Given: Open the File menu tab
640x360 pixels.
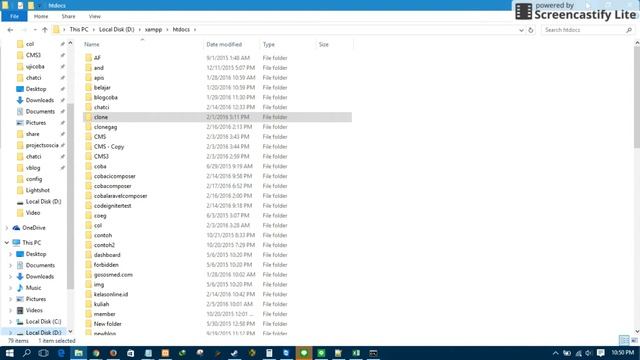Looking at the screenshot, I should pyautogui.click(x=14, y=16).
